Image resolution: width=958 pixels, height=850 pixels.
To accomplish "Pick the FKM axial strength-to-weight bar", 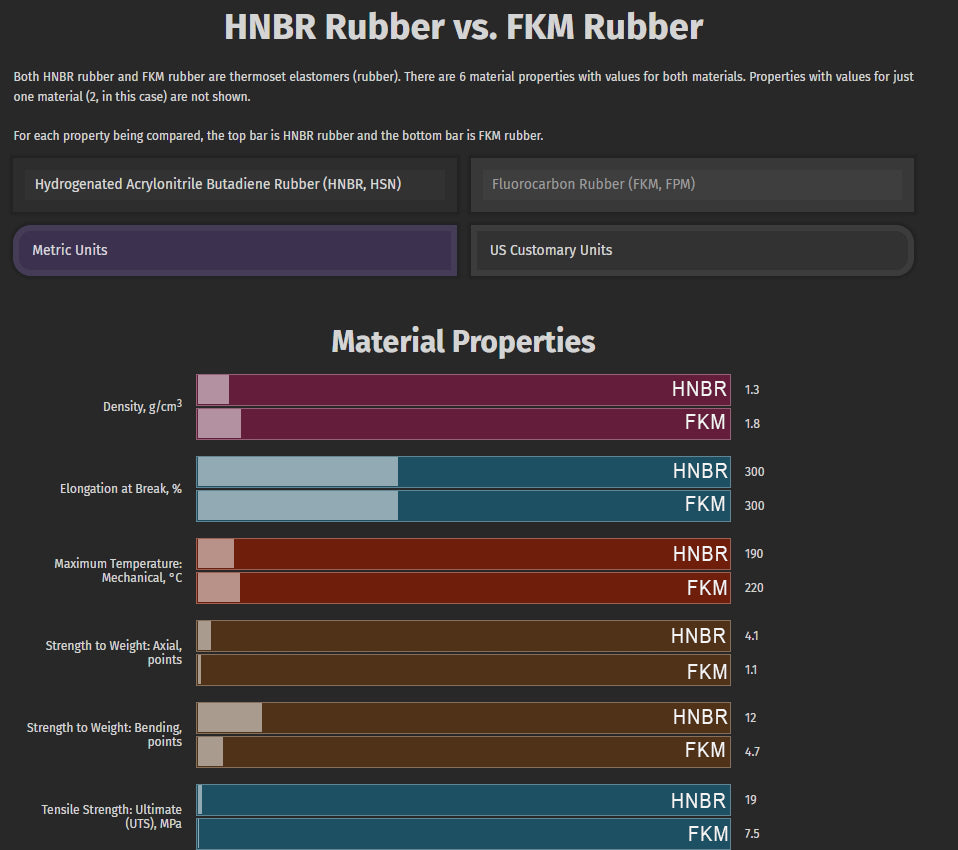I will click(463, 669).
